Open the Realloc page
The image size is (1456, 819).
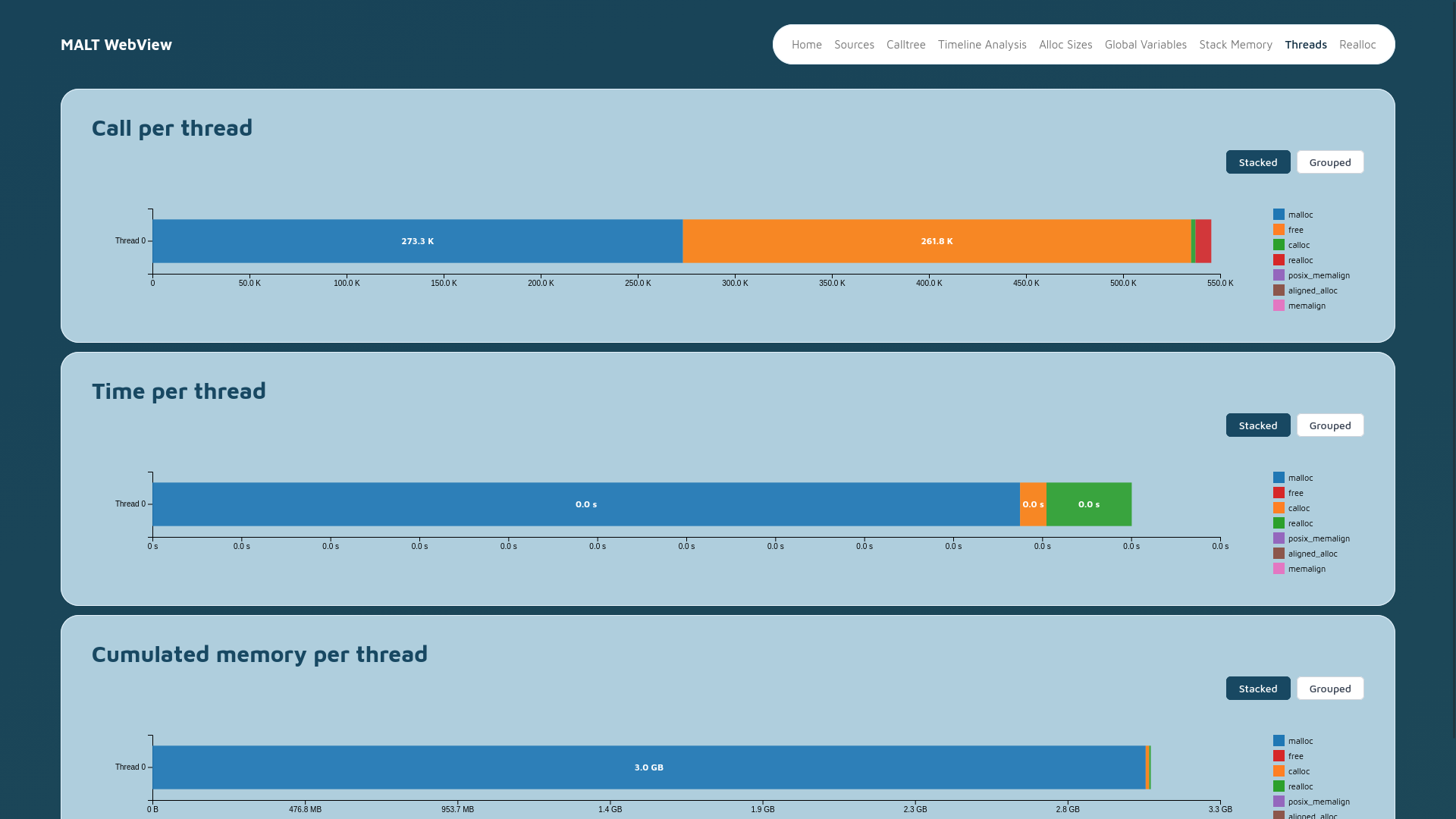tap(1357, 45)
